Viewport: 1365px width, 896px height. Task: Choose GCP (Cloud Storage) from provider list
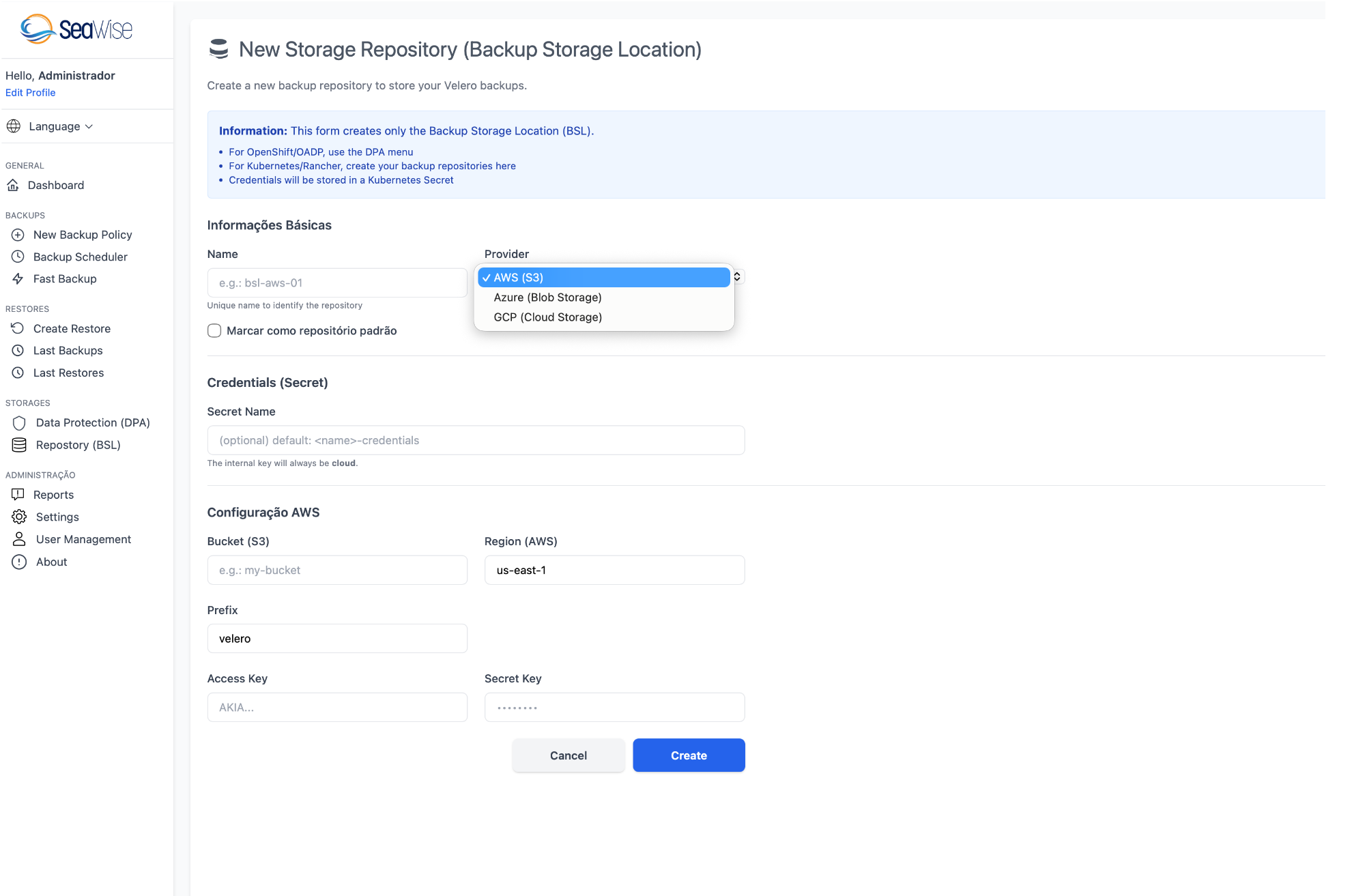547,317
